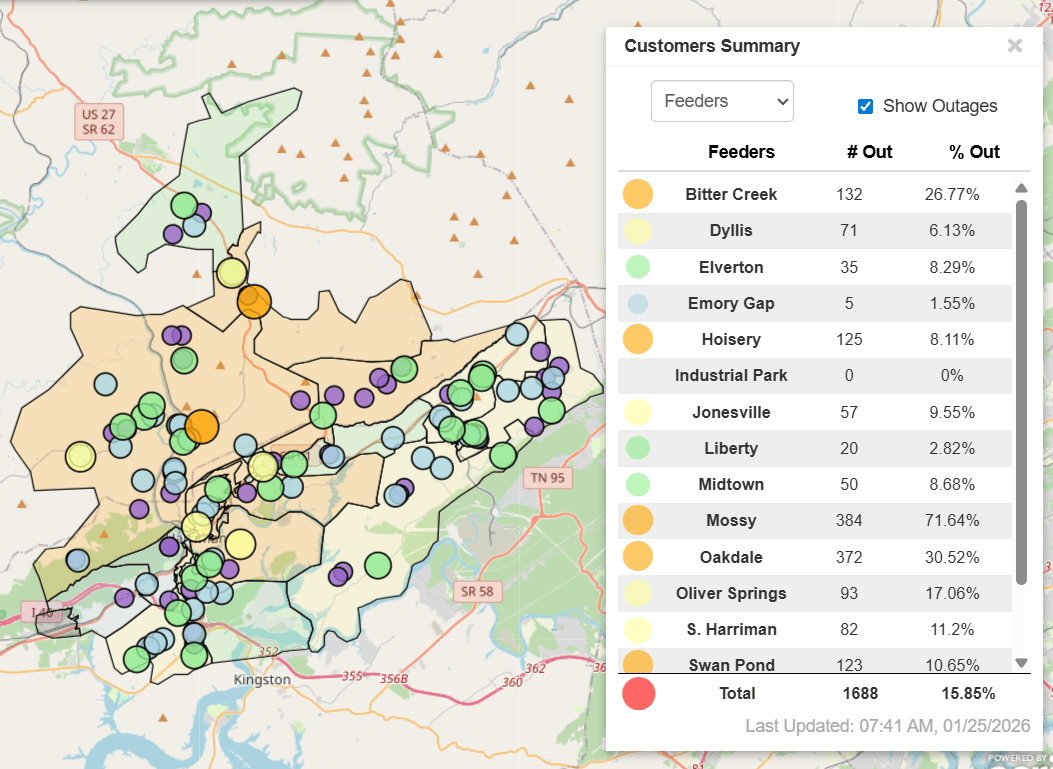Open the Feeders dropdown selector
This screenshot has width=1053, height=769.
(x=722, y=101)
